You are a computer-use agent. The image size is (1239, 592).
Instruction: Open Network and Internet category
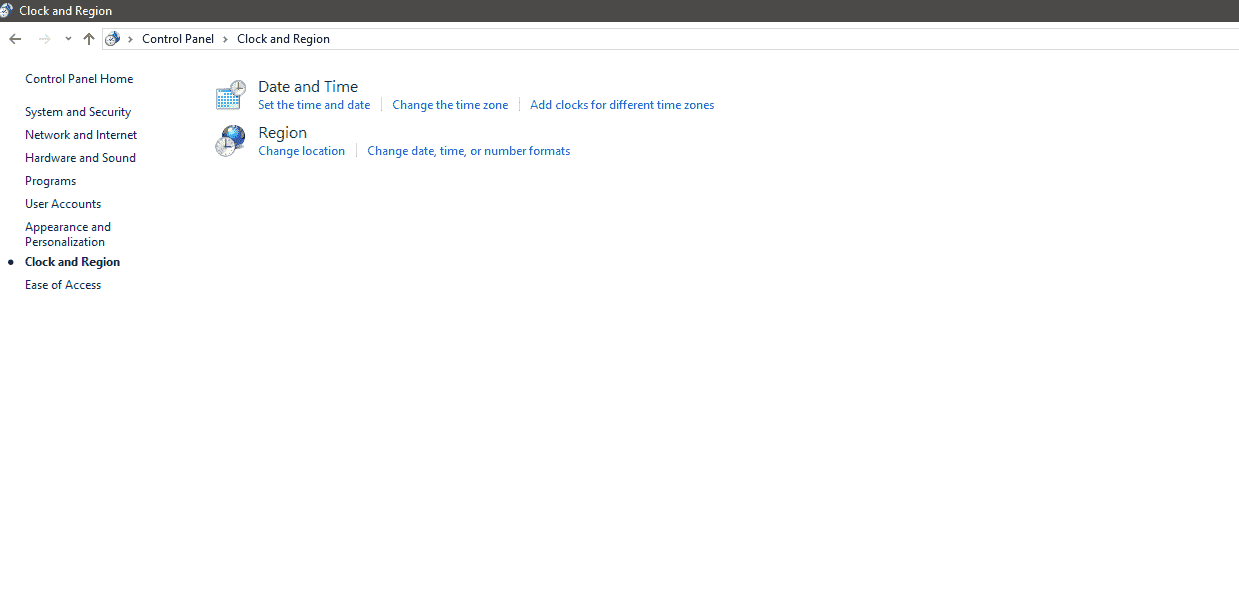81,135
